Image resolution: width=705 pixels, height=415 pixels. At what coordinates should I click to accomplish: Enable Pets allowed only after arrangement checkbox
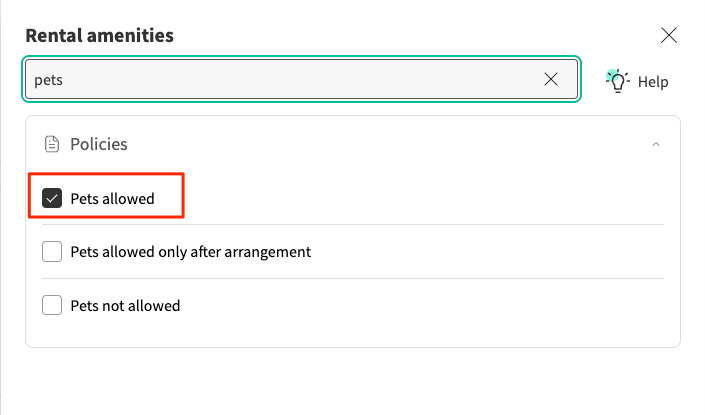coord(52,252)
